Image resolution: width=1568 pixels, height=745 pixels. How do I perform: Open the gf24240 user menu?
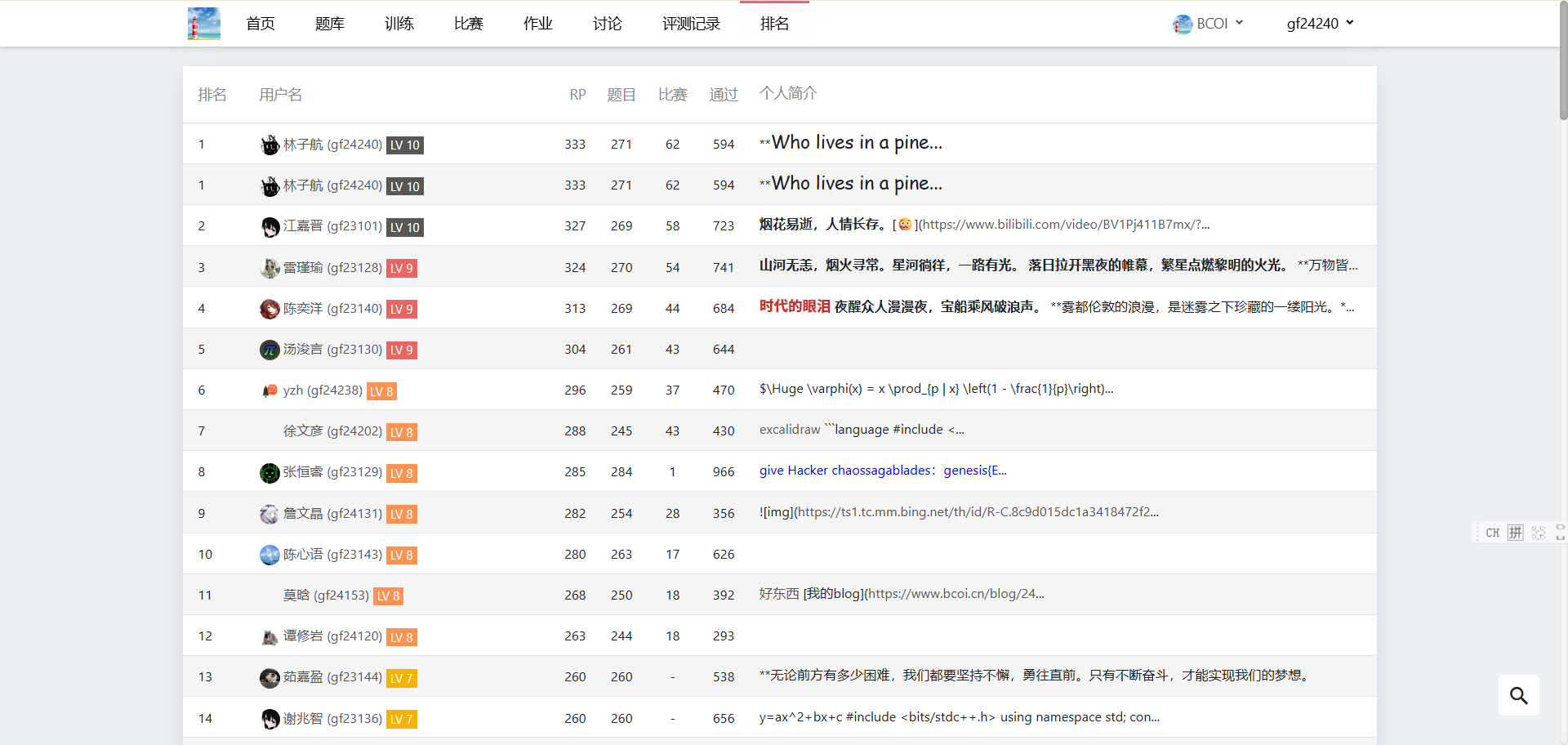[x=1320, y=24]
